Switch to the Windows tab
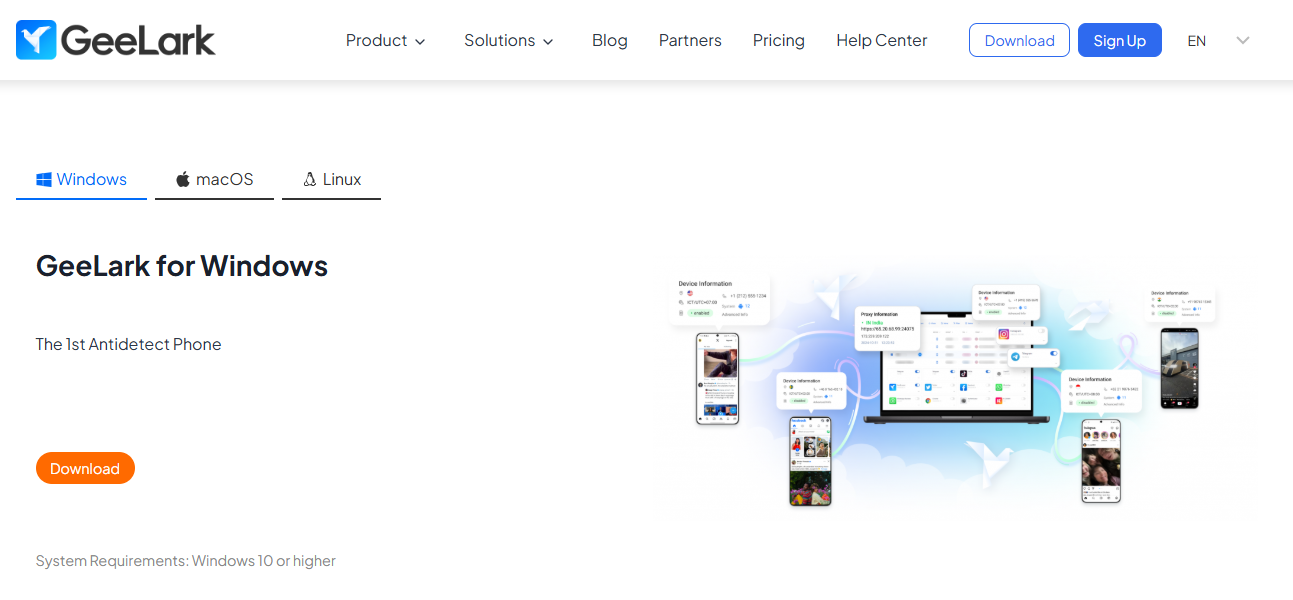Image resolution: width=1293 pixels, height=600 pixels. point(81,180)
